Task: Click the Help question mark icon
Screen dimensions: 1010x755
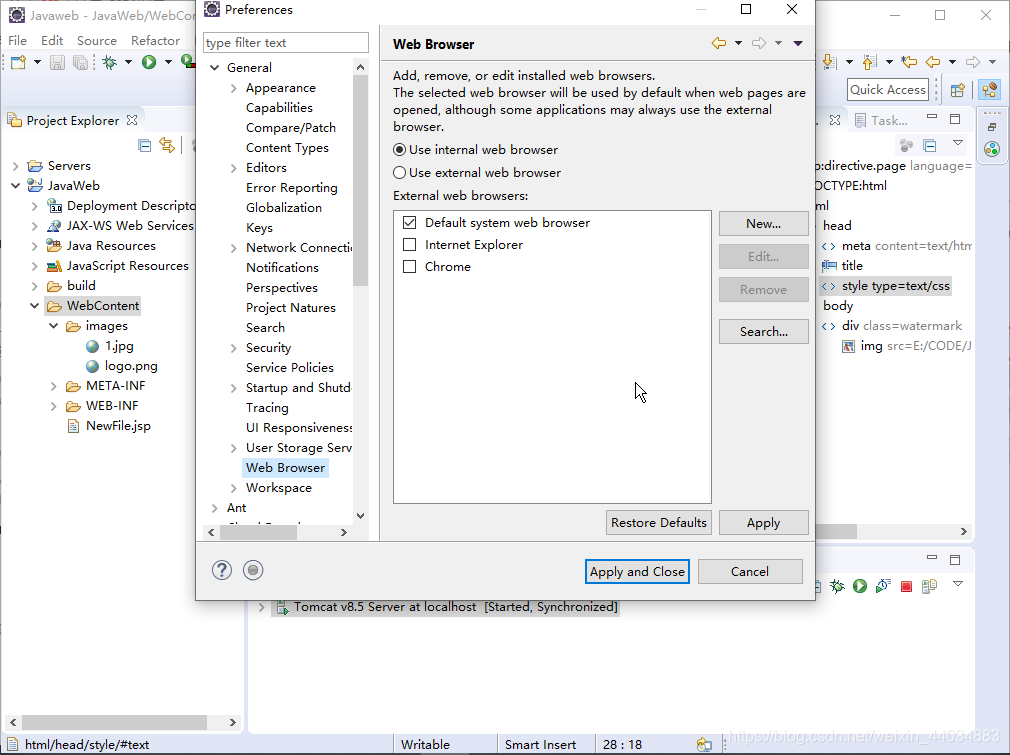Action: [222, 570]
